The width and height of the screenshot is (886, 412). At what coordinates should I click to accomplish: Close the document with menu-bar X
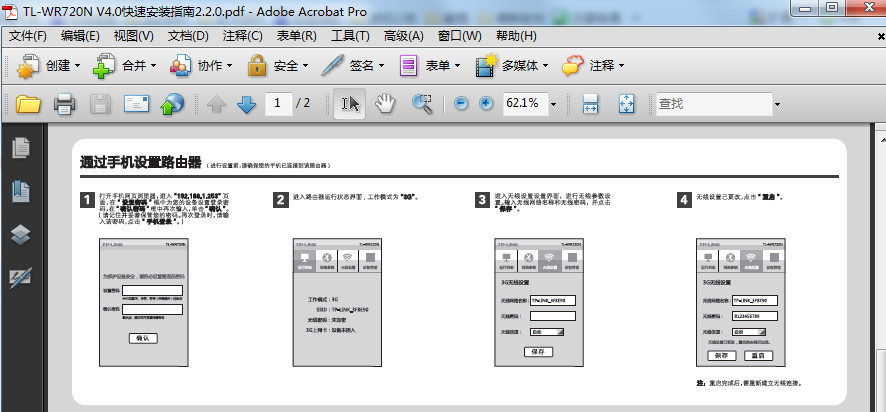(880, 36)
